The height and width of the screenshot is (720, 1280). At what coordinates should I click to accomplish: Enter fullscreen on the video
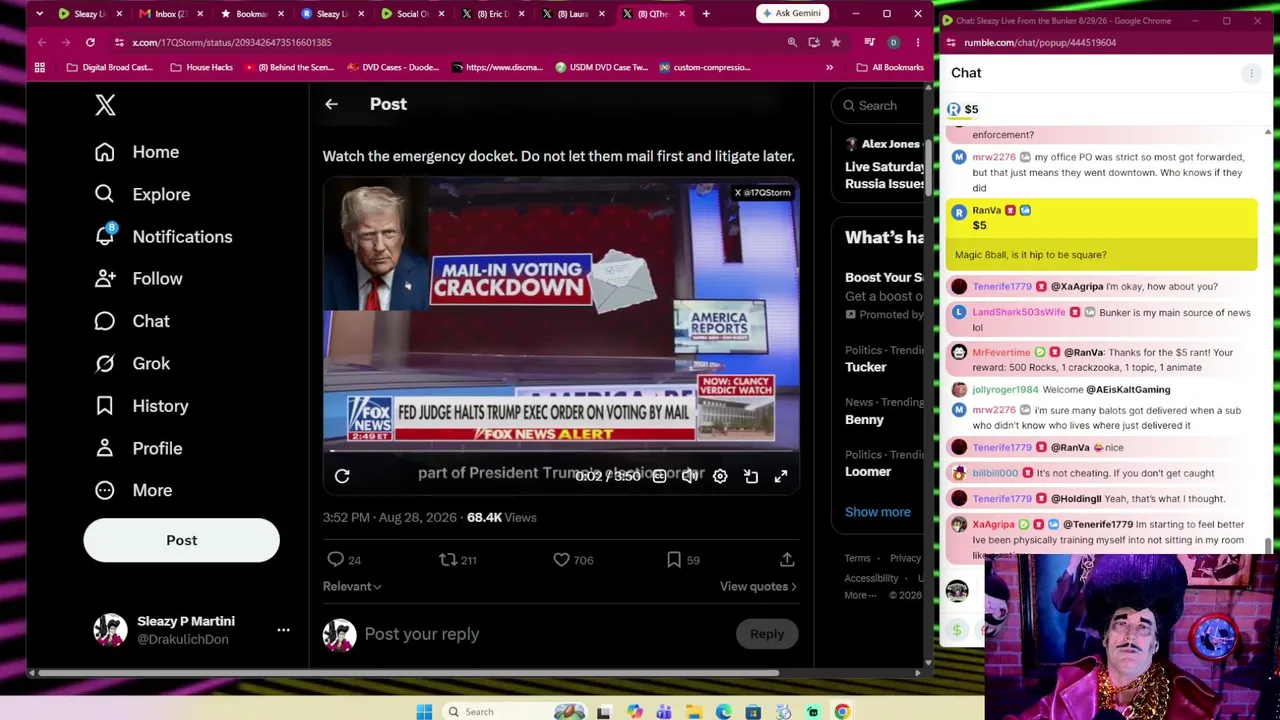pos(781,477)
